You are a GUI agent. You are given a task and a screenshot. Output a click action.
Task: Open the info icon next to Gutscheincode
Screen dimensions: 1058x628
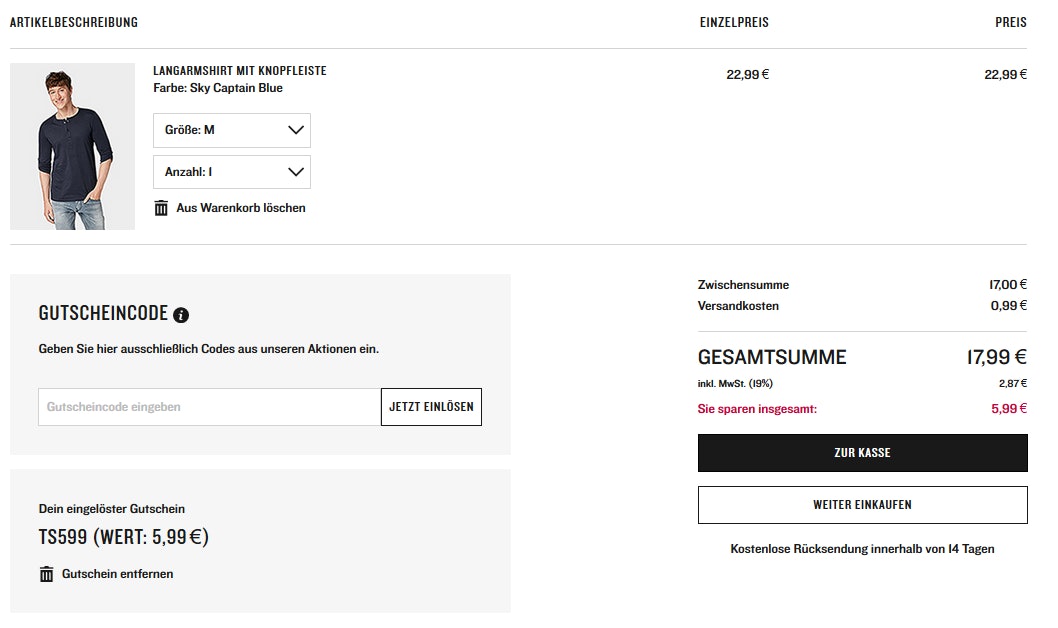181,315
